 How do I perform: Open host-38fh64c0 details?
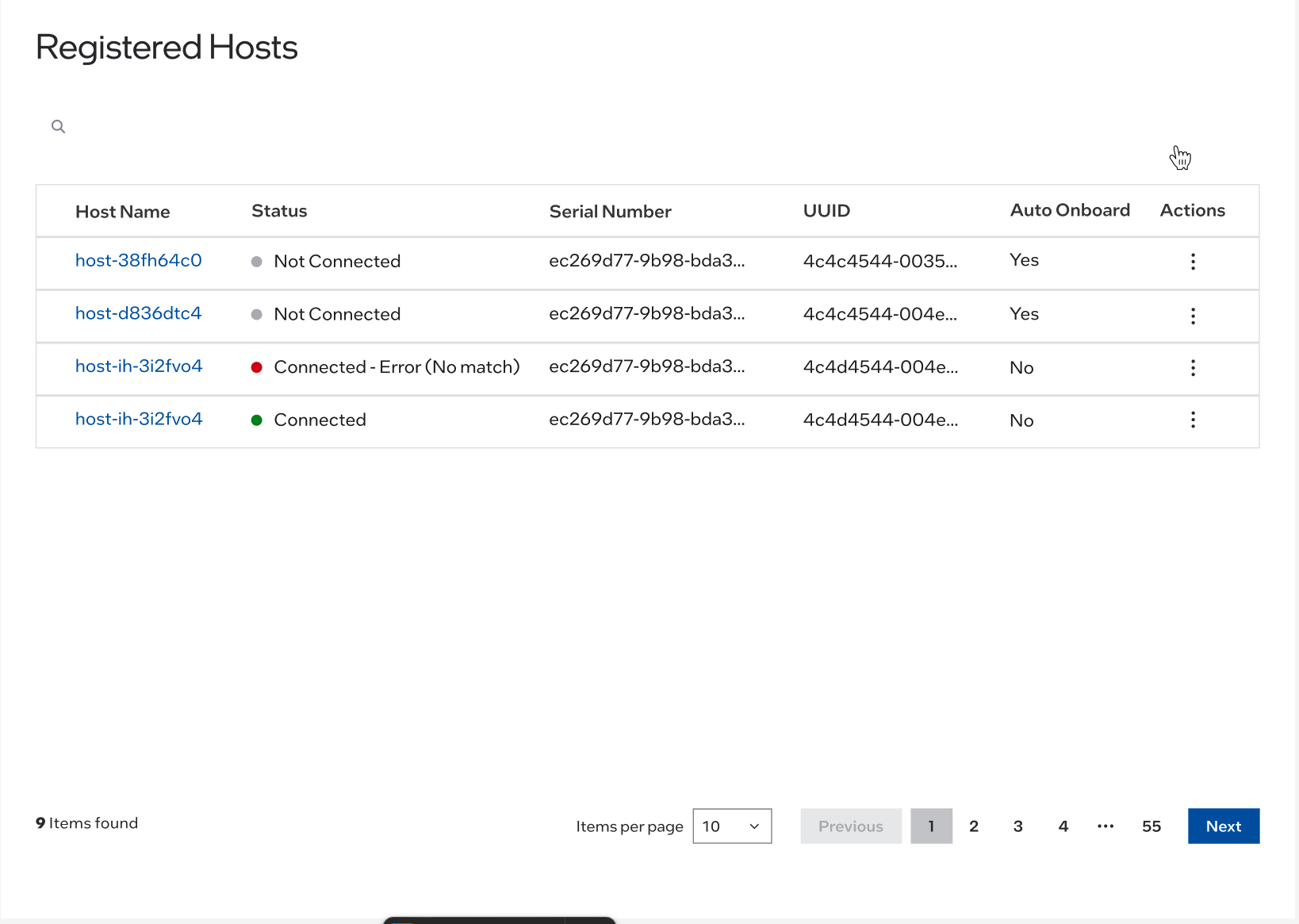coord(138,260)
